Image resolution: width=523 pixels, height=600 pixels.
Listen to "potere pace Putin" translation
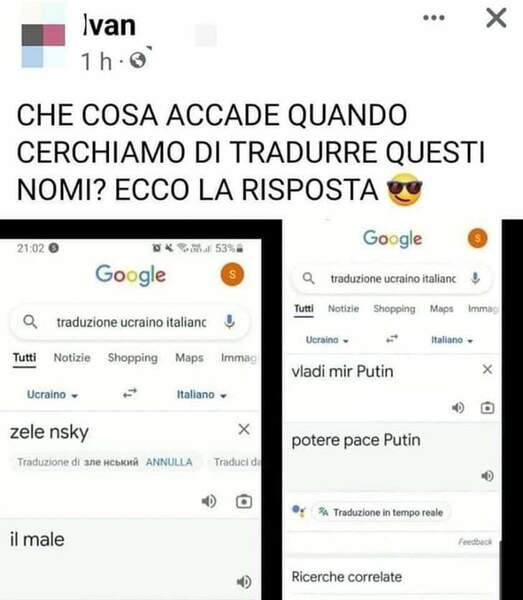click(x=487, y=476)
